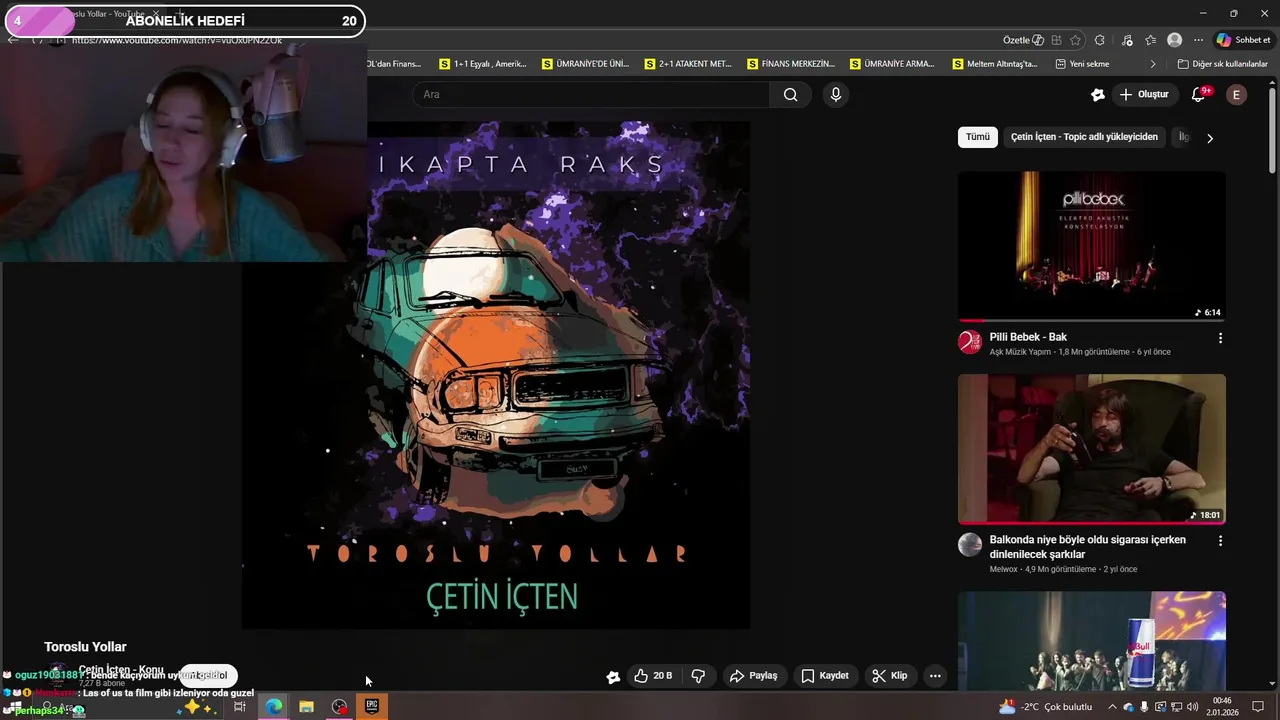Open bookmark ÜMRANİYE ARMA...
1280x720 pixels.
893,64
